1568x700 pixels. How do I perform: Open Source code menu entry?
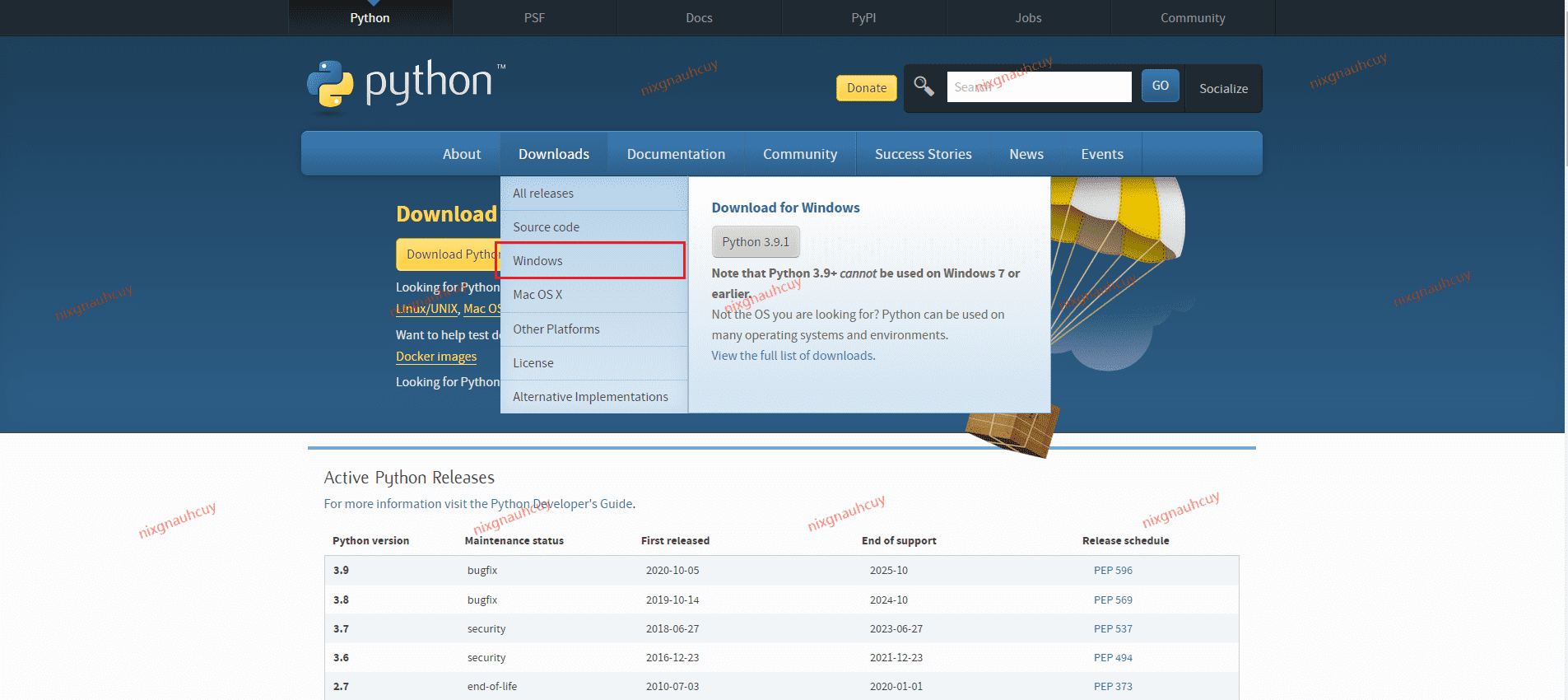[546, 227]
